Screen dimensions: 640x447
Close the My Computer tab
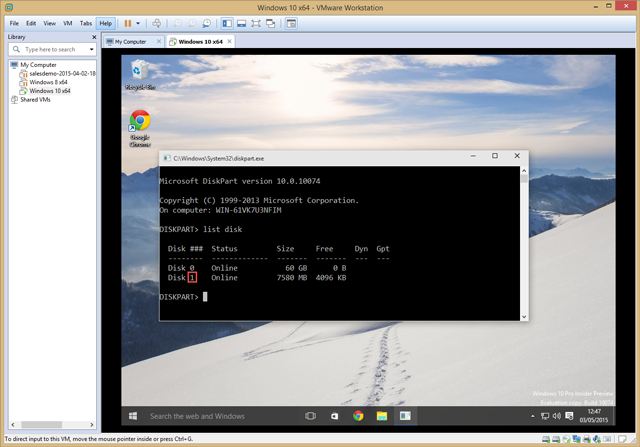pyautogui.click(x=159, y=41)
